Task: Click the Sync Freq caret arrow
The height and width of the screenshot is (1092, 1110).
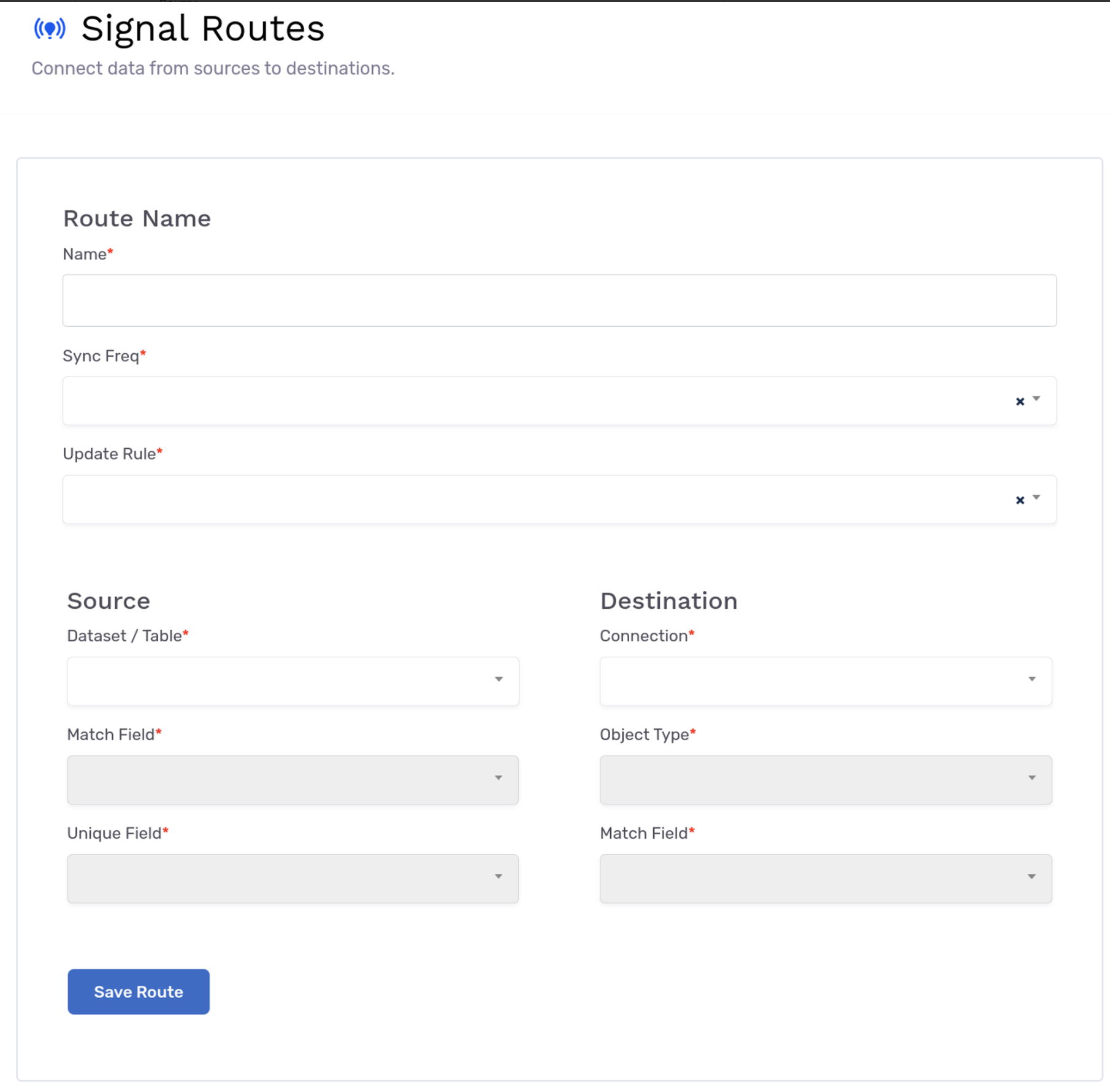Action: click(1036, 399)
